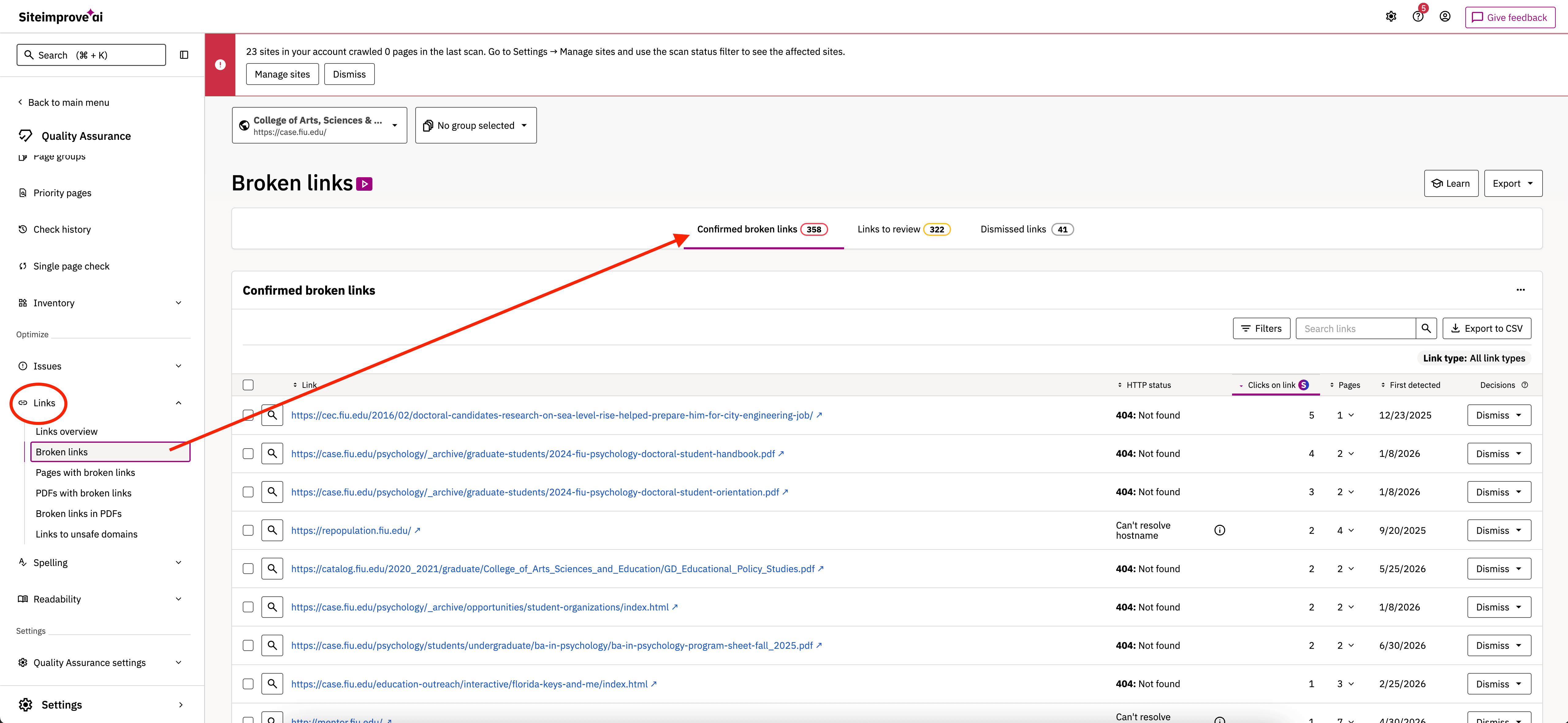Focus the Search links input field
The height and width of the screenshot is (723, 1568).
(x=1356, y=328)
